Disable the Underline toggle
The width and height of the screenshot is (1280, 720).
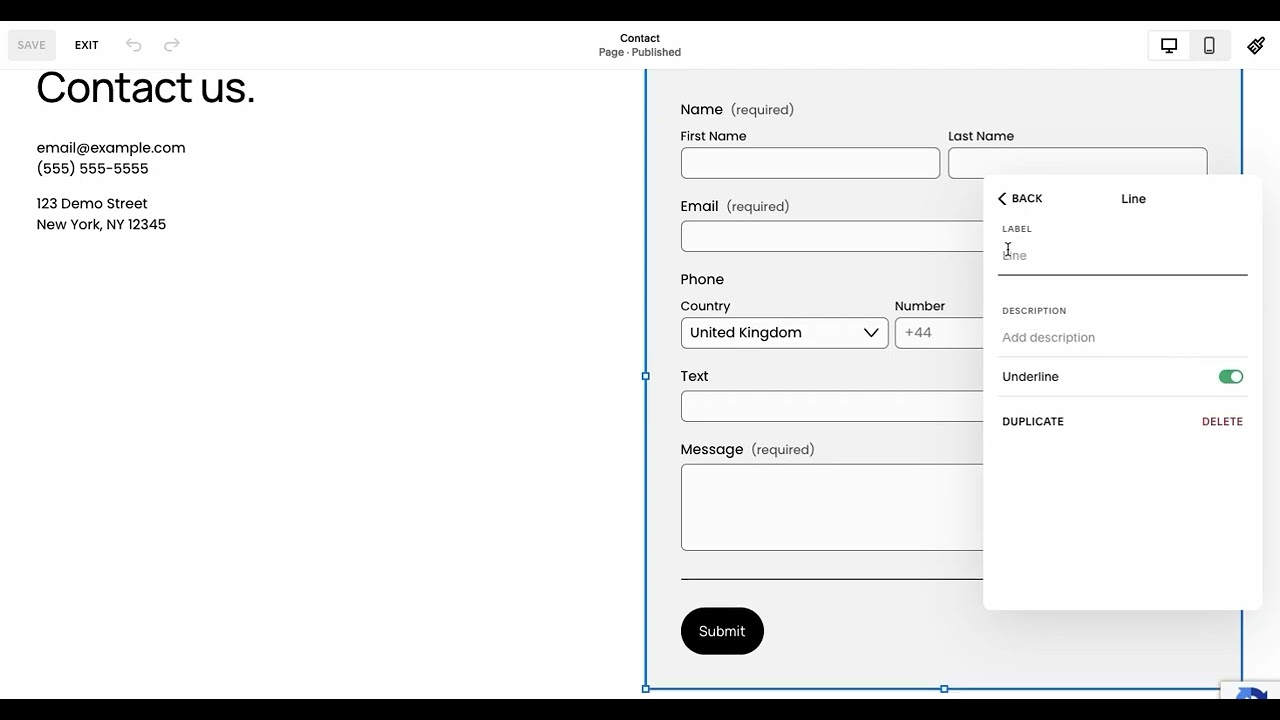click(x=1230, y=377)
